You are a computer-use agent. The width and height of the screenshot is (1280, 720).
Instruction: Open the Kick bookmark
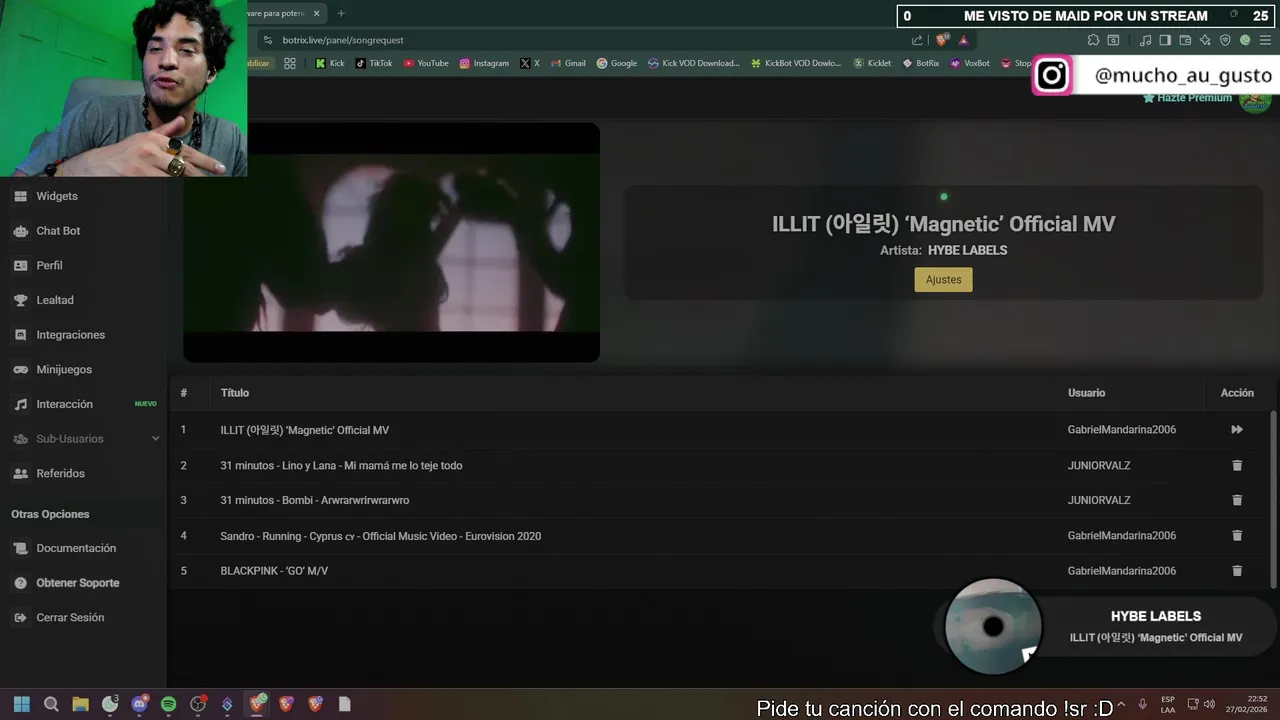tap(329, 63)
